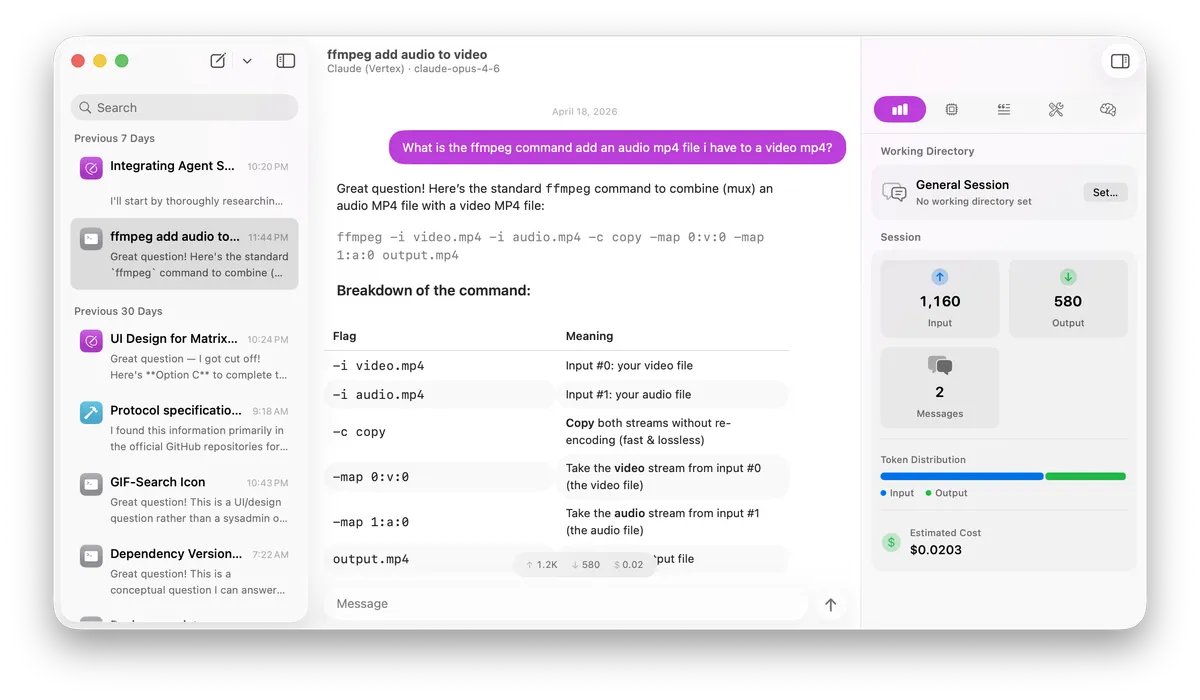This screenshot has width=1200, height=700.
Task: Toggle the right inspector panel
Action: tap(1120, 60)
